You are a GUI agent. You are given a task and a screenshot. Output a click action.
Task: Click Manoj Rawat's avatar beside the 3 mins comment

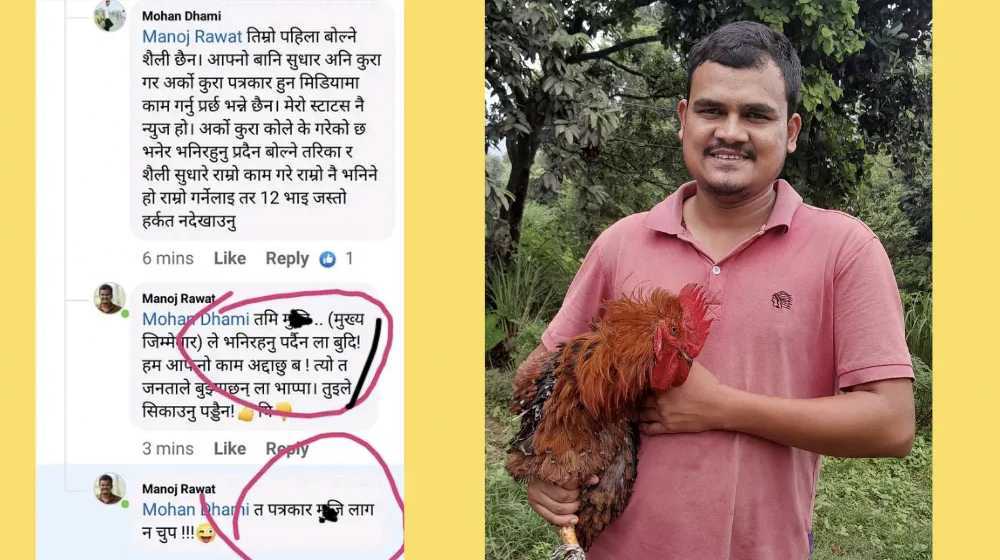[x=110, y=298]
